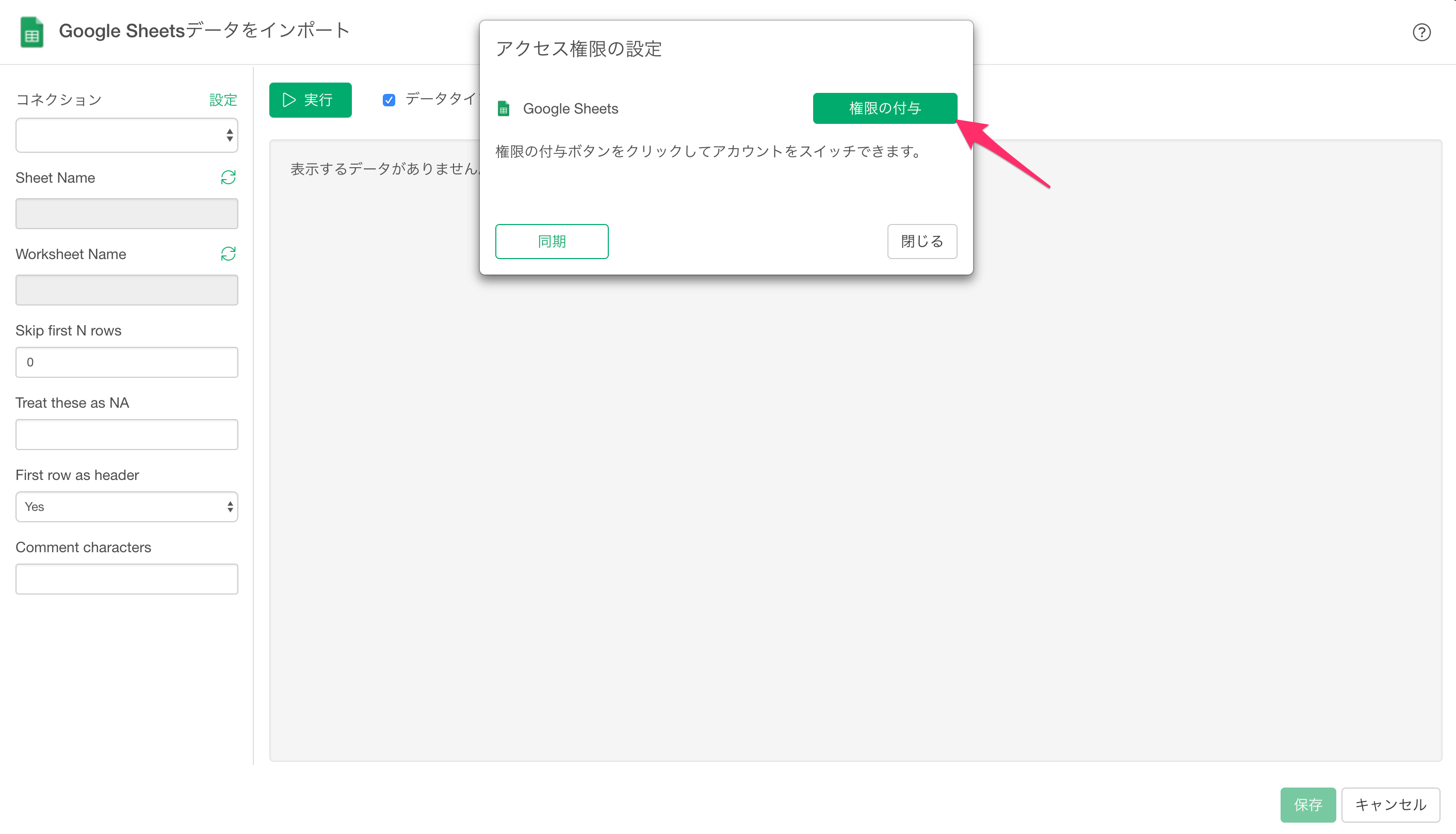Click the Worksheet Name field
Screen dimensions: 1456x834
coord(126,290)
